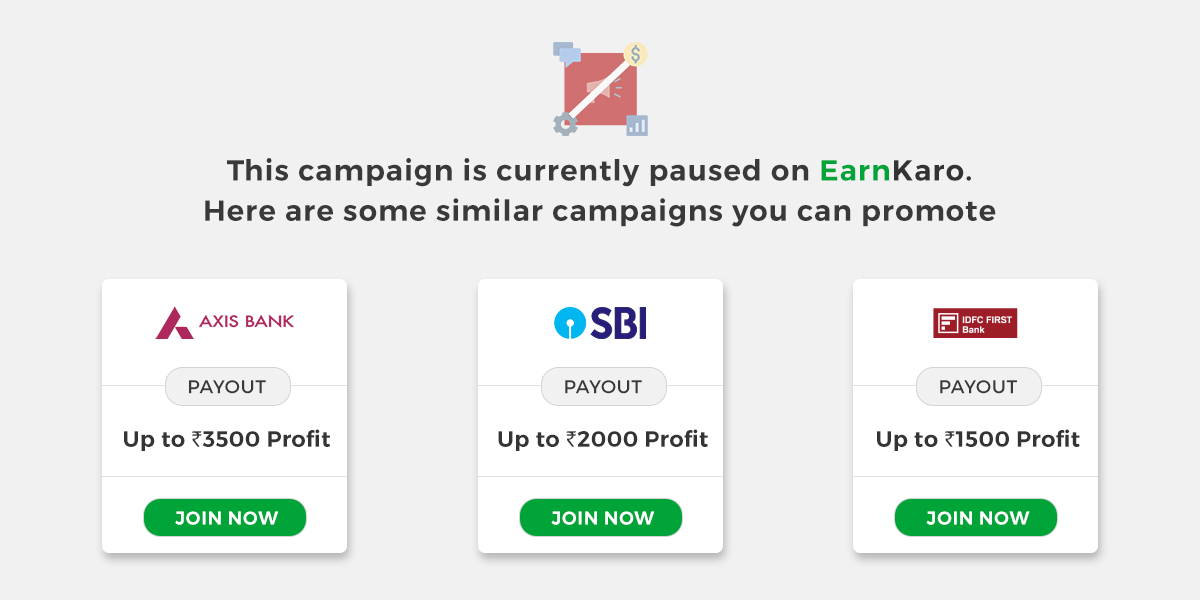Viewport: 1200px width, 600px height.
Task: Click the Up to ₹3500 Profit text
Action: 224,438
